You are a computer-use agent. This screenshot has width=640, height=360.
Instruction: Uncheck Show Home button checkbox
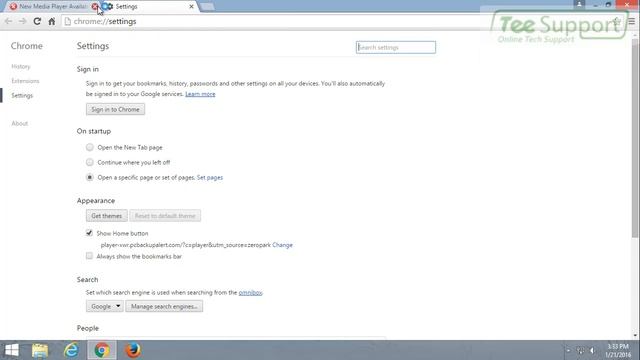coord(89,233)
